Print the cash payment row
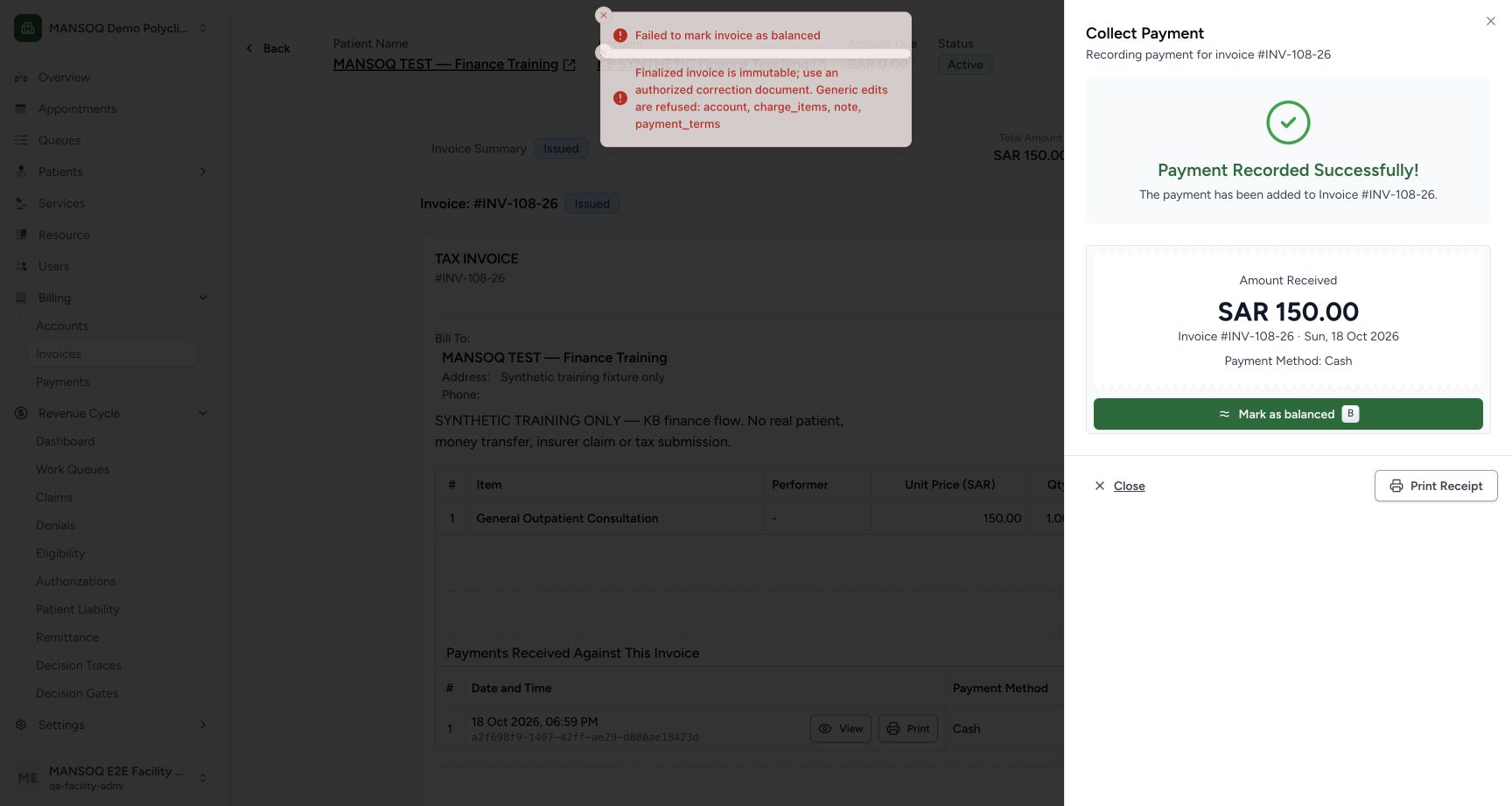Image resolution: width=1512 pixels, height=806 pixels. coord(908,728)
